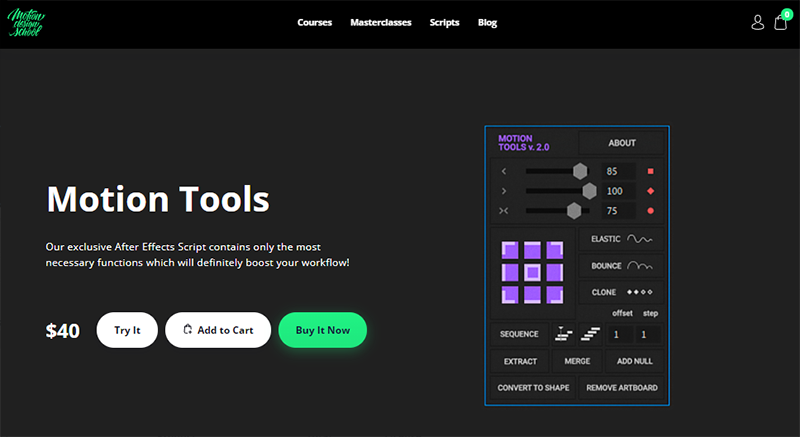
Task: Visit the Blog link
Action: (487, 22)
